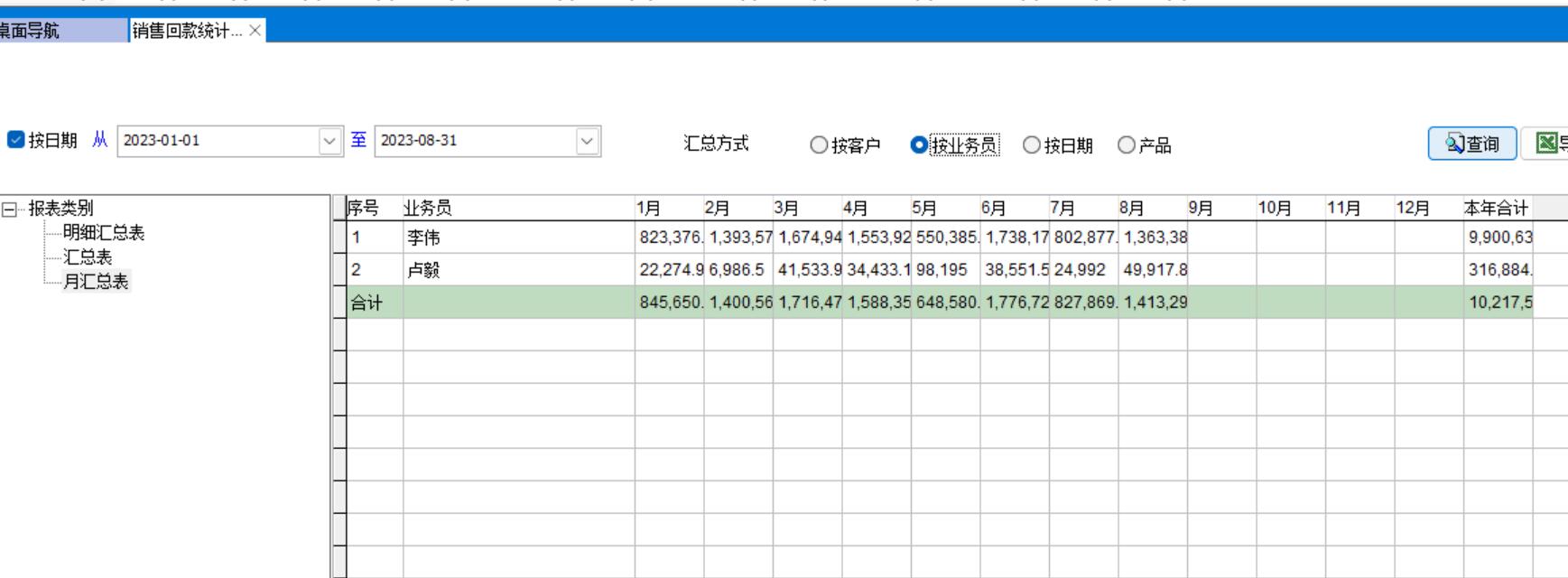Open the start date 2023-01-01 dropdown

(x=330, y=141)
